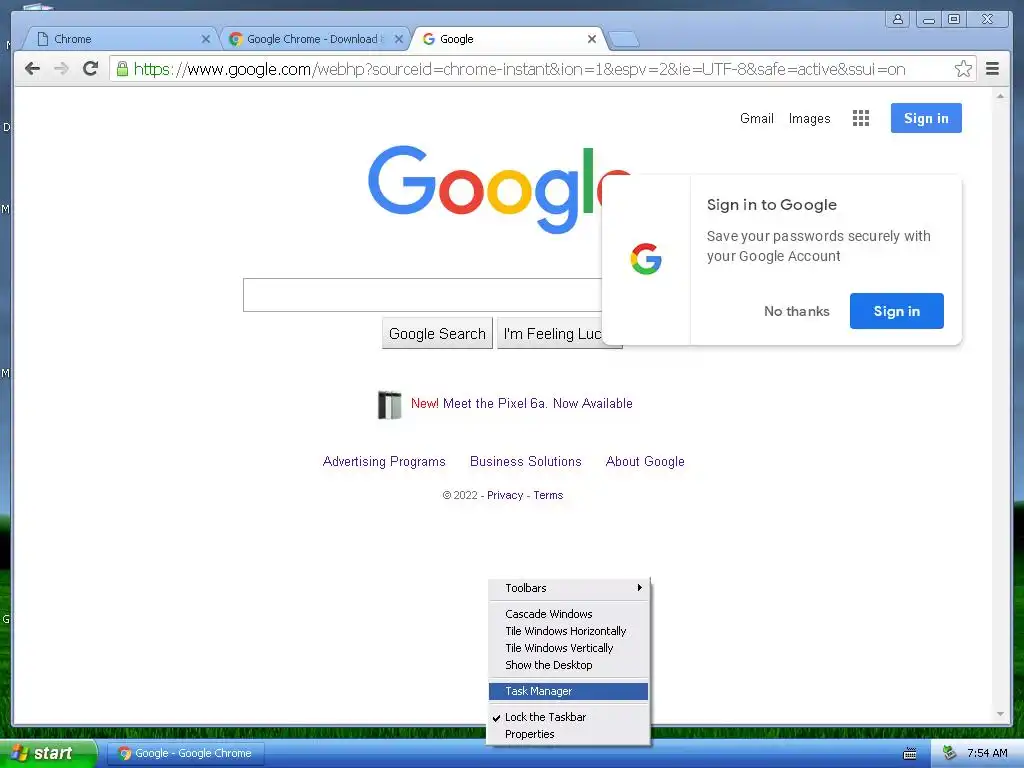Viewport: 1024px width, 768px height.
Task: Reload the page with the refresh icon
Action: tap(91, 69)
